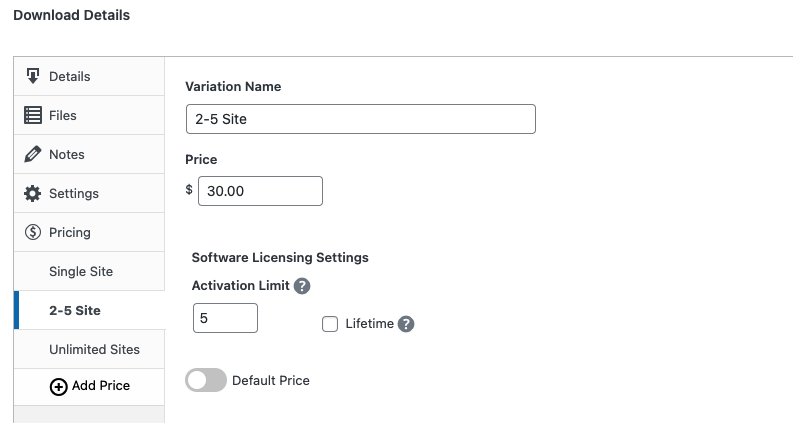The height and width of the screenshot is (423, 793).
Task: Select the Unlimited Sites variation
Action: (x=94, y=349)
